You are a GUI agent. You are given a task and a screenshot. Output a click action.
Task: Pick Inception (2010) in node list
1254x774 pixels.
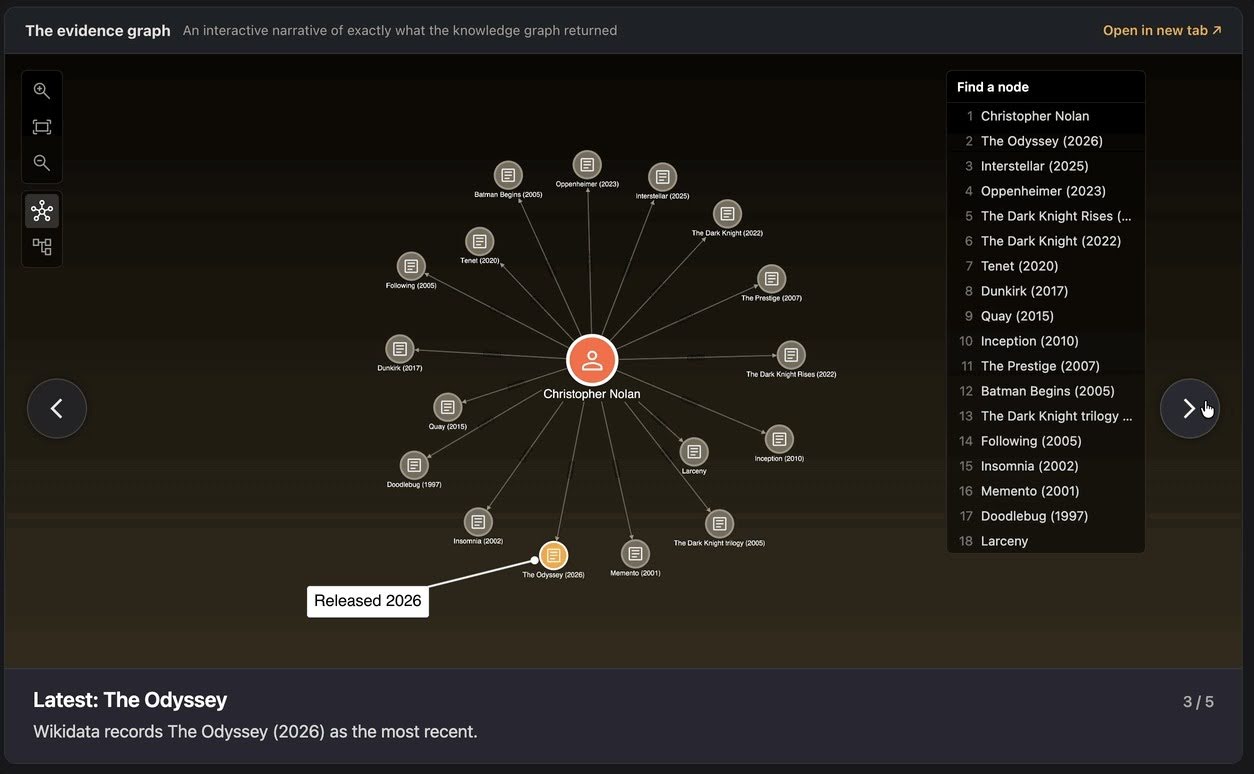[x=1046, y=341]
